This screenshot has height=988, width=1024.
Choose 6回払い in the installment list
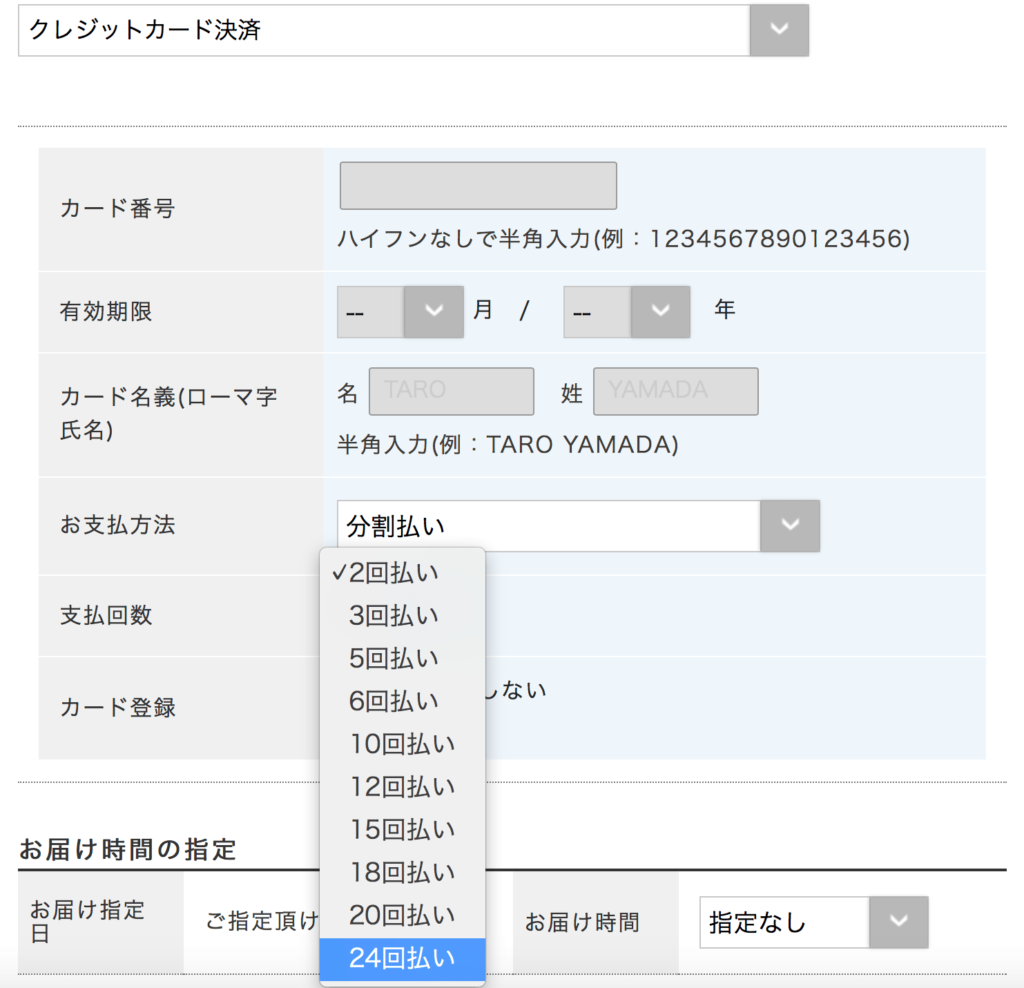pyautogui.click(x=402, y=701)
